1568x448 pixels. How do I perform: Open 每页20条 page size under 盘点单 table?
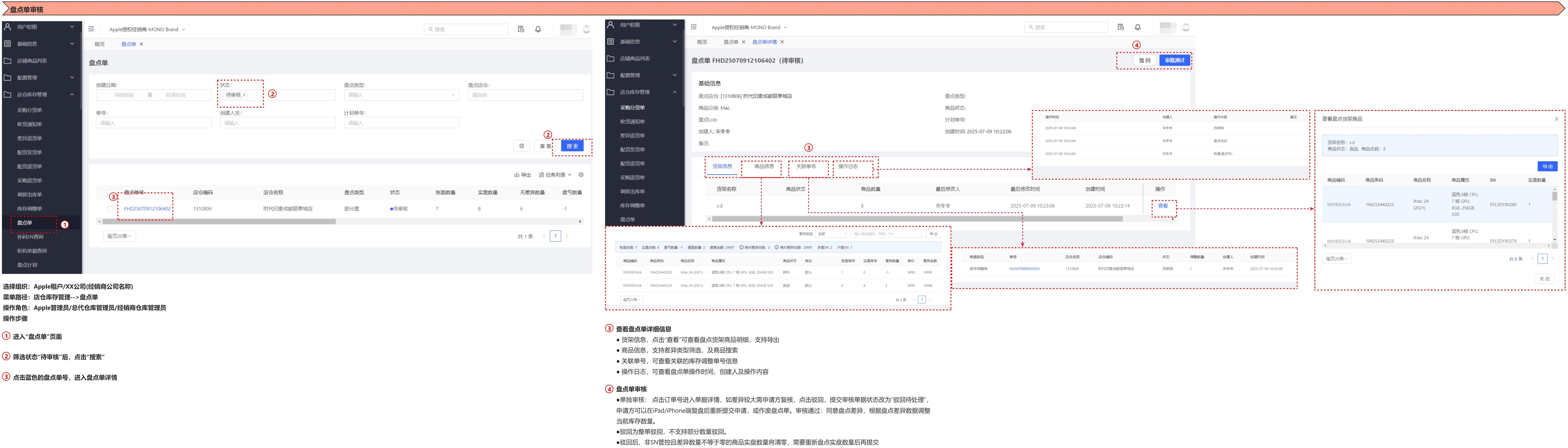click(119, 236)
